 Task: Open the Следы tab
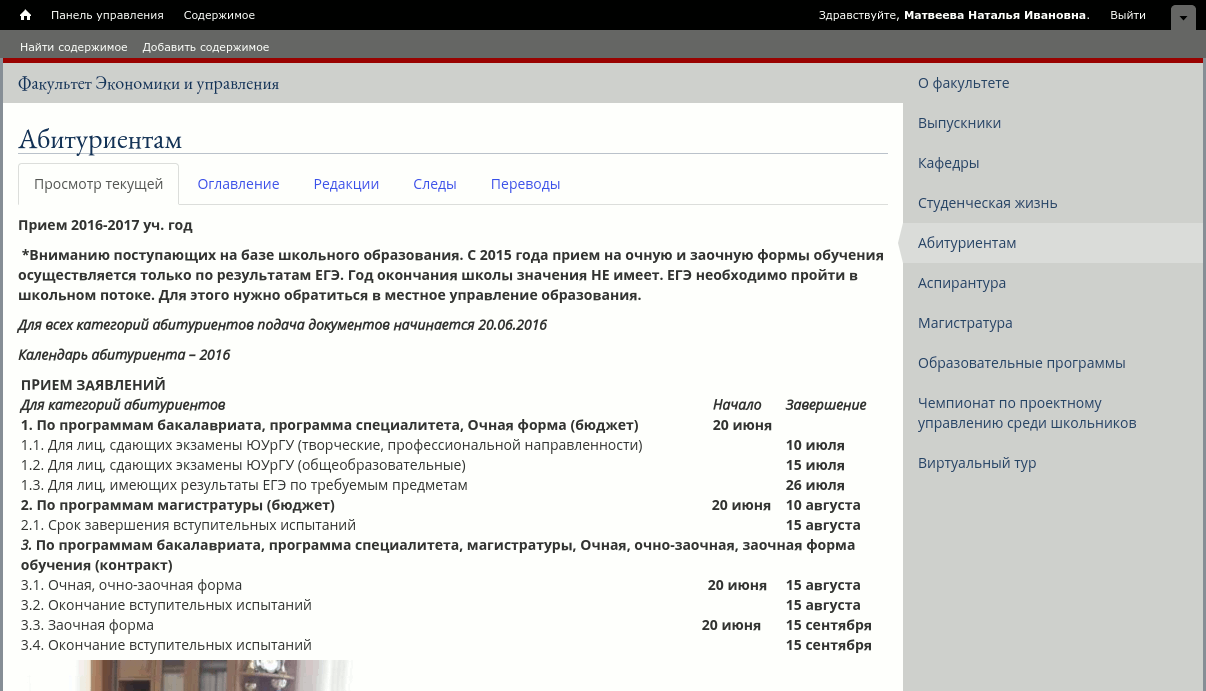click(x=434, y=184)
